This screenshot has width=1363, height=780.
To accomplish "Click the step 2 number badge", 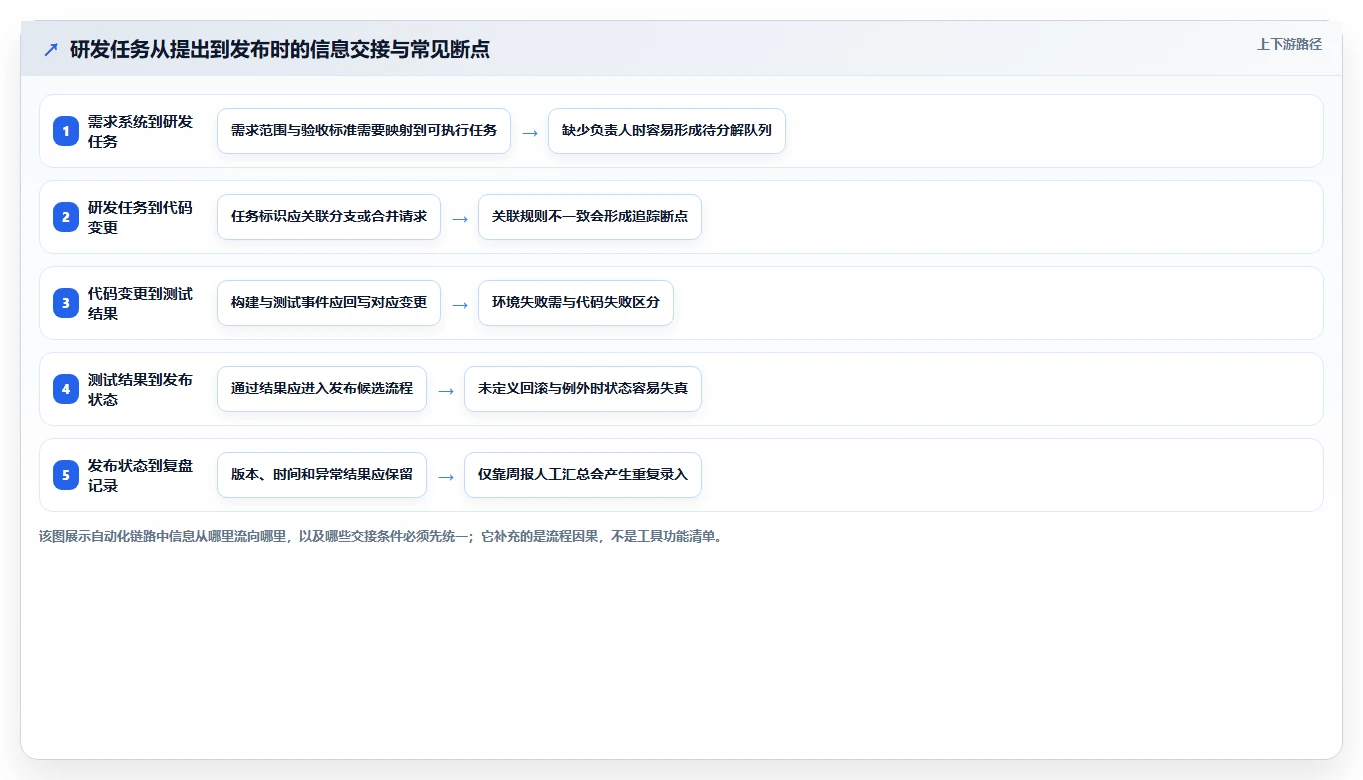I will pyautogui.click(x=66, y=217).
